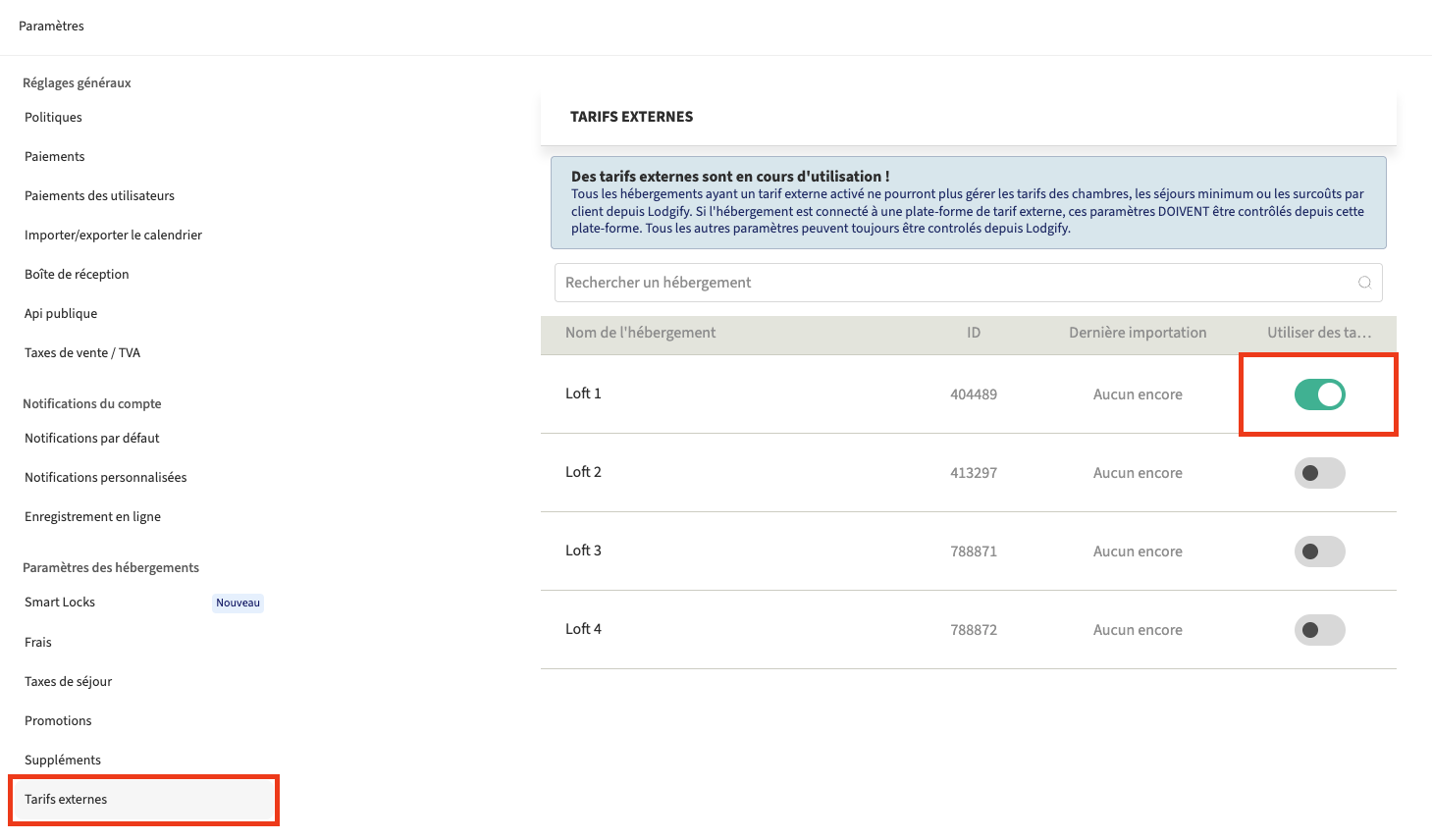The image size is (1432, 840).
Task: Navigate to Api publique
Action: click(x=61, y=313)
